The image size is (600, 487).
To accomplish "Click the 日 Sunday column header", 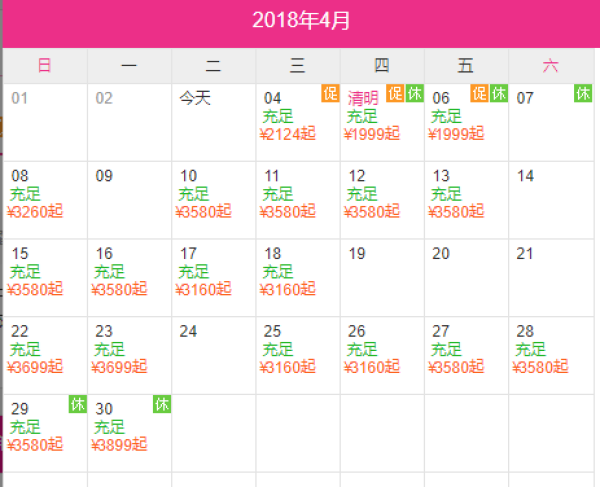I will tap(45, 66).
